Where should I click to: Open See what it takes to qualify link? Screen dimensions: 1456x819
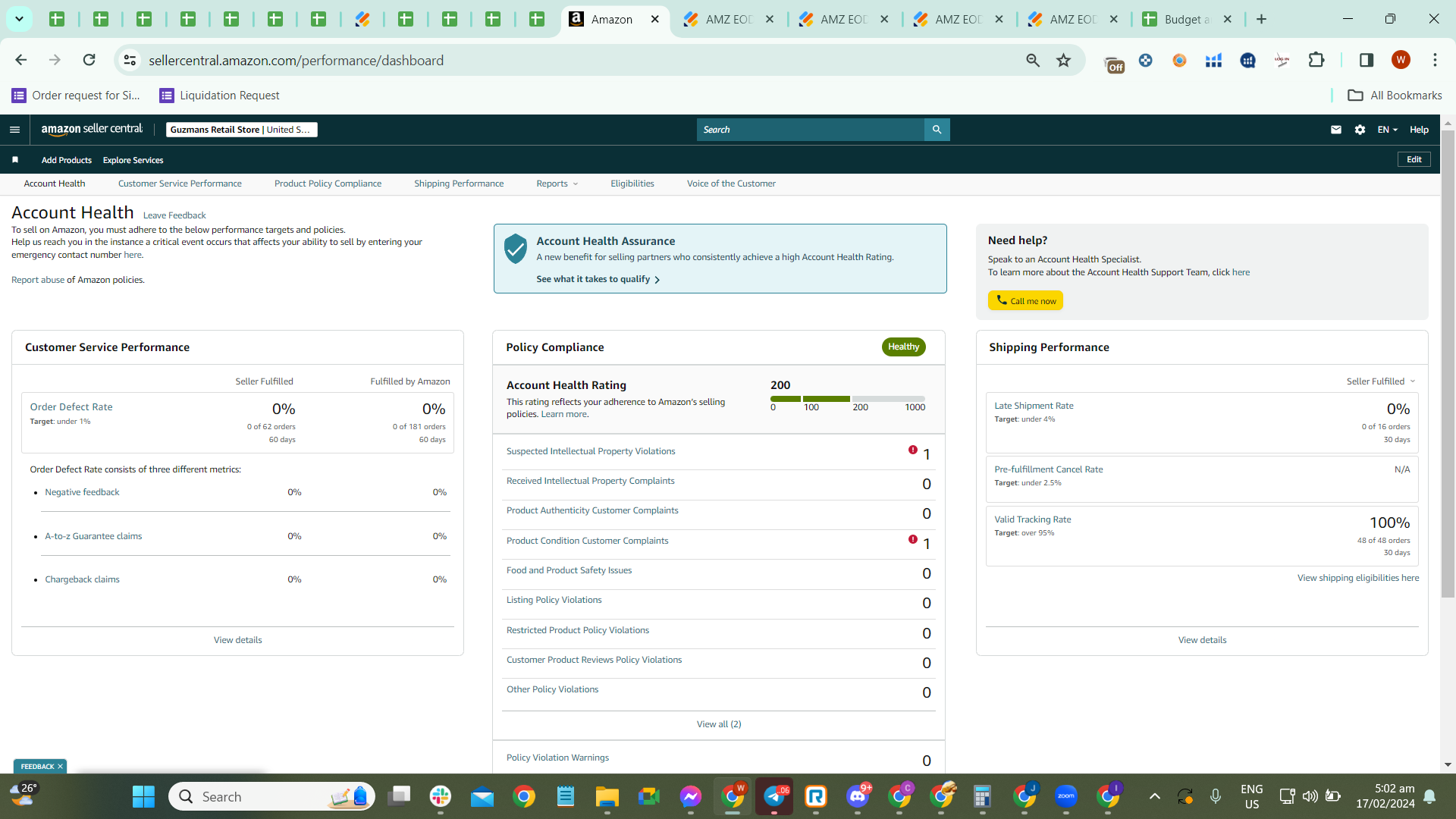[598, 279]
